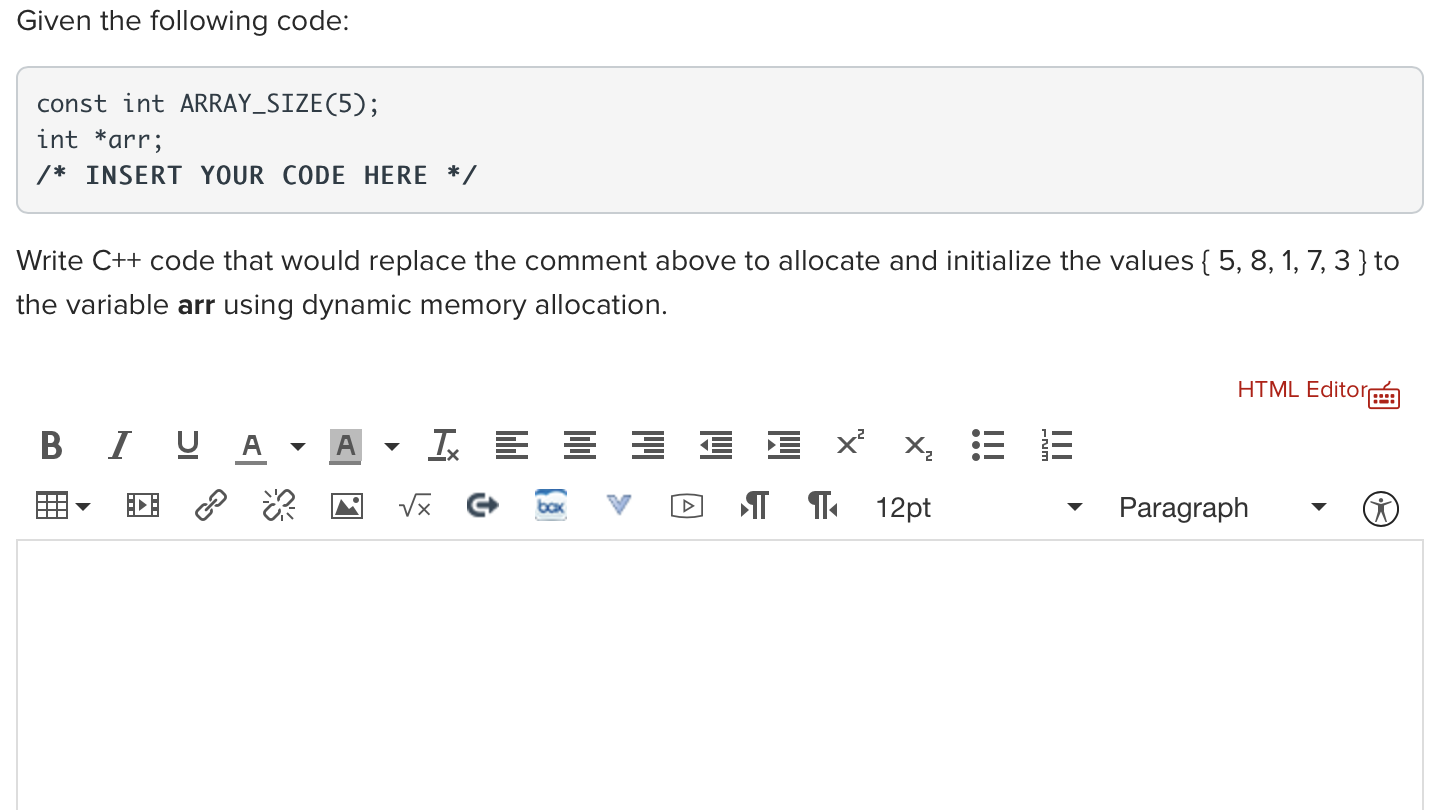Insert a bulleted list
1436x810 pixels.
(x=988, y=445)
